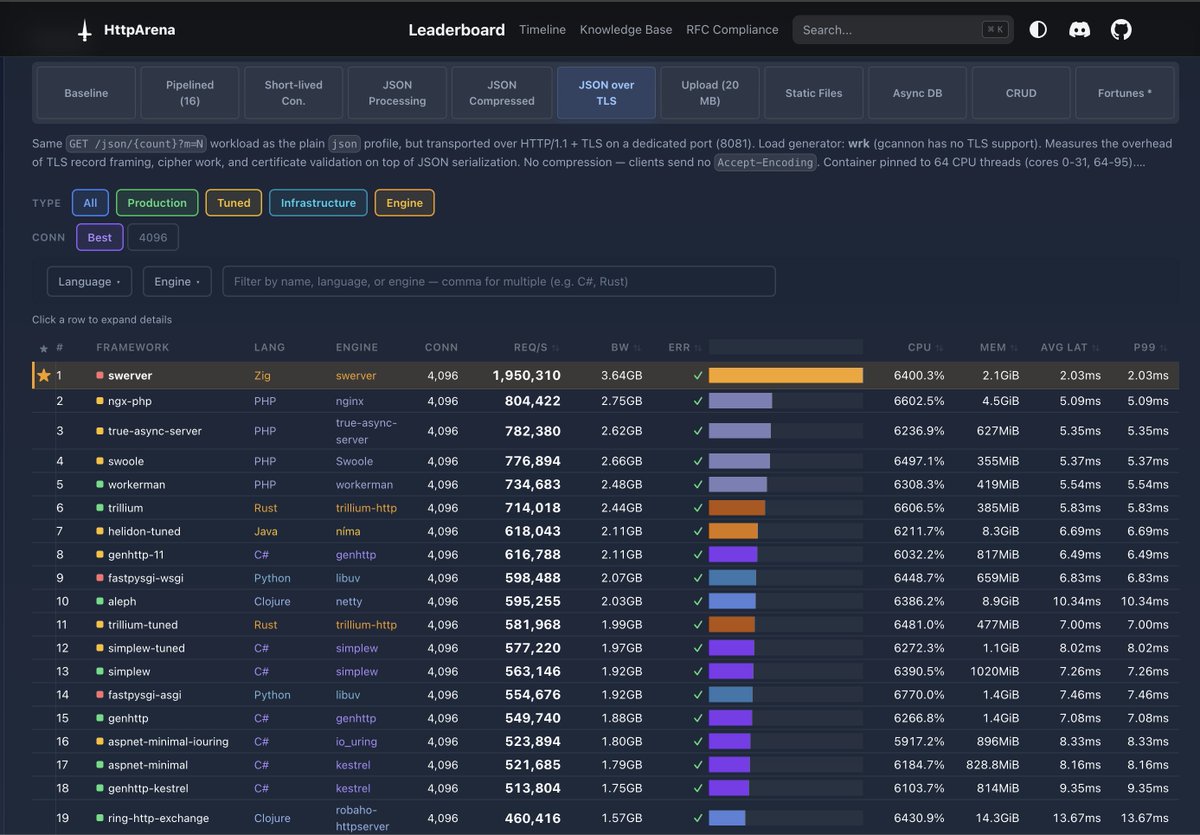Switch to the CRUD tab
This screenshot has height=835, width=1200.
pos(1021,93)
